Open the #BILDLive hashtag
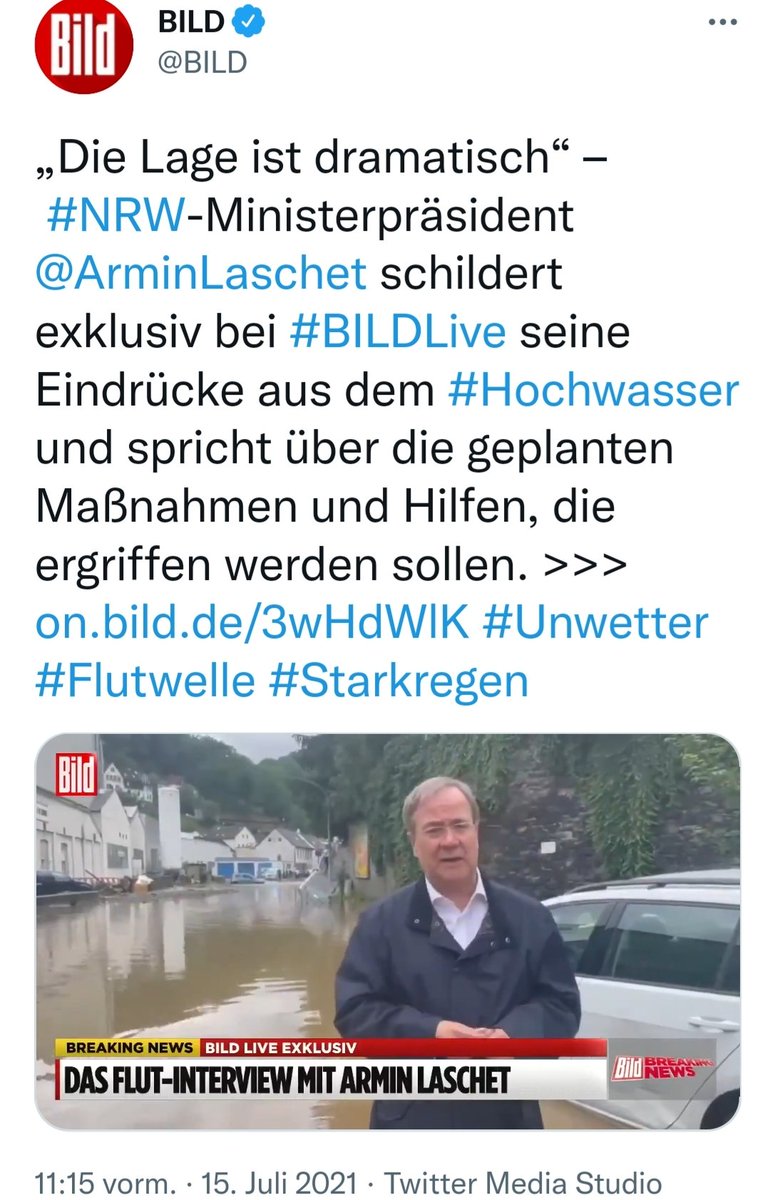770x1200 pixels. point(397,332)
